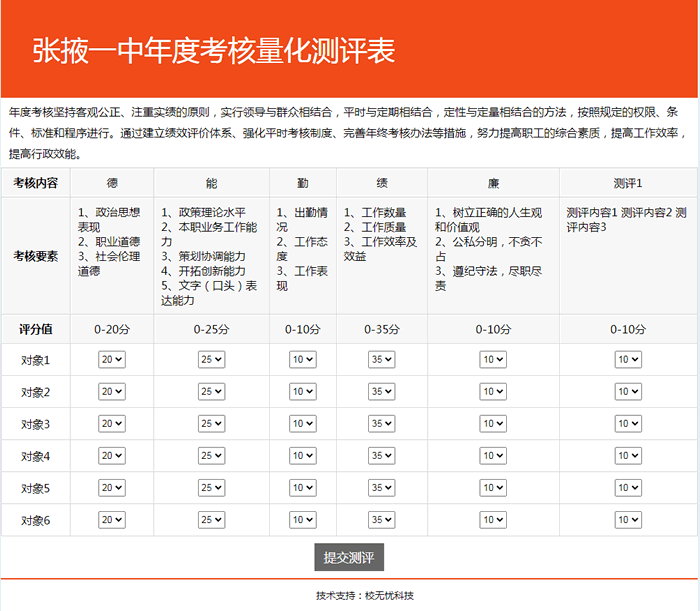
Task: Open 对象5 测评1 score dropdown
Action: (x=627, y=488)
